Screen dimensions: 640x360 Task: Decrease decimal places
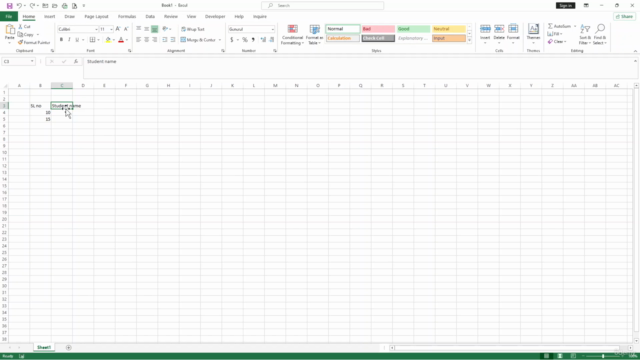click(271, 40)
